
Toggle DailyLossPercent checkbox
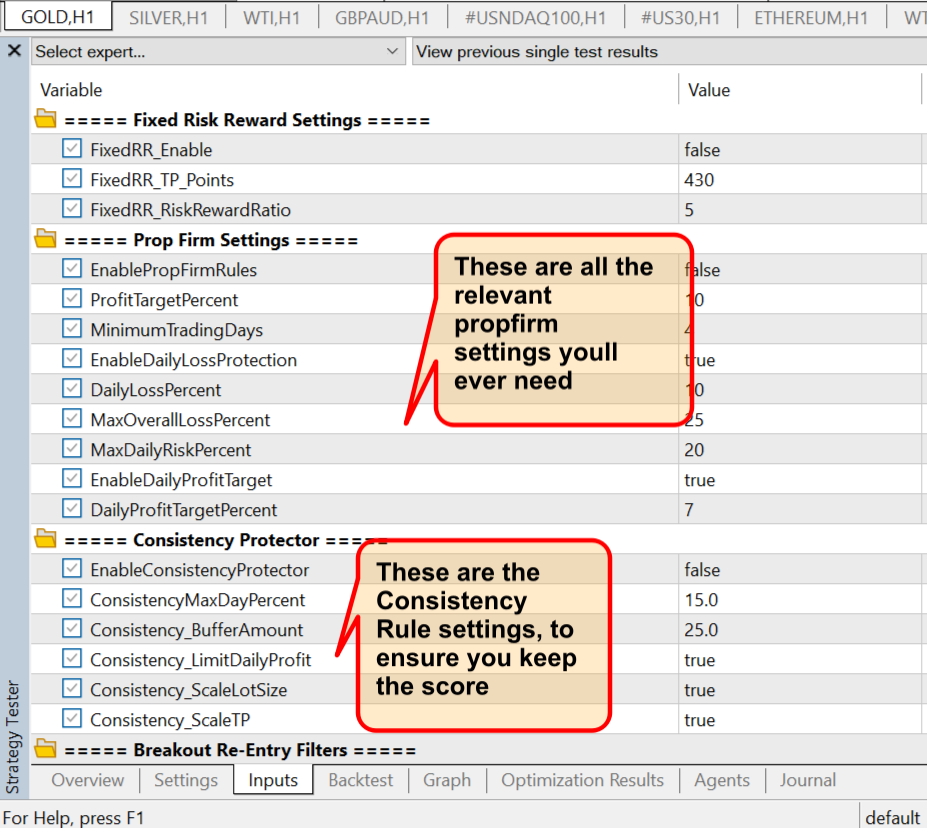pyautogui.click(x=72, y=389)
